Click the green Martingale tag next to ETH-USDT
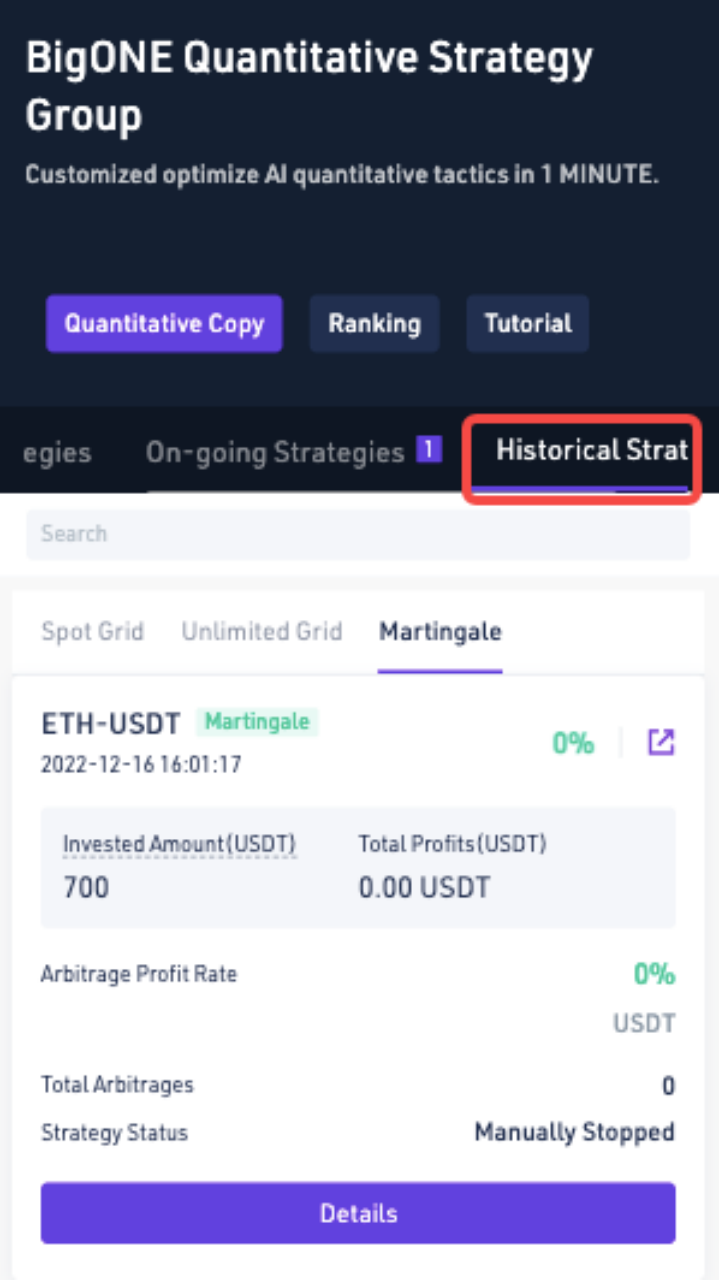 [257, 721]
